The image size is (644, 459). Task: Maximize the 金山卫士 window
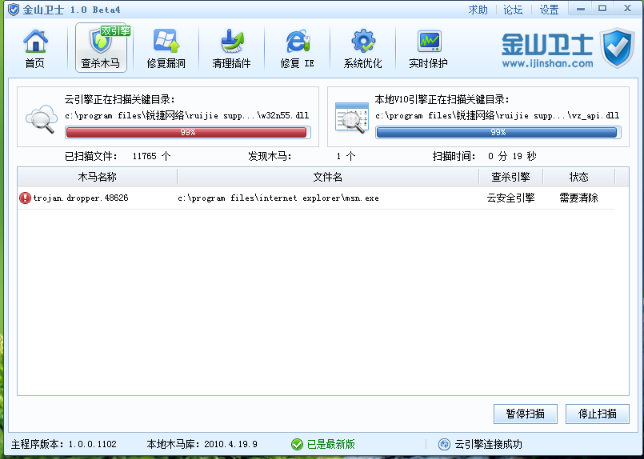click(602, 9)
